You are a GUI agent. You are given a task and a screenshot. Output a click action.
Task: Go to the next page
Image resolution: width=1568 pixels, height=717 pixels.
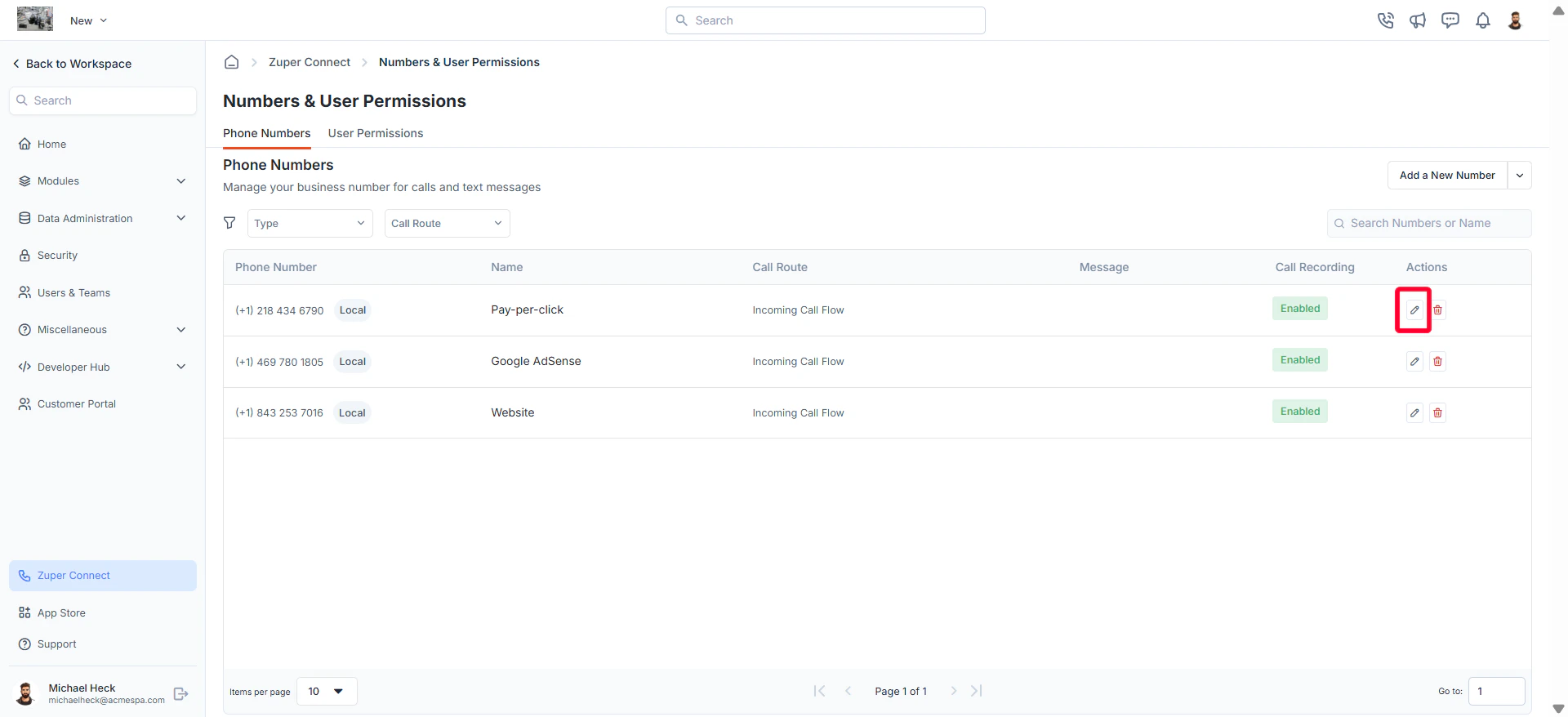pos(953,691)
